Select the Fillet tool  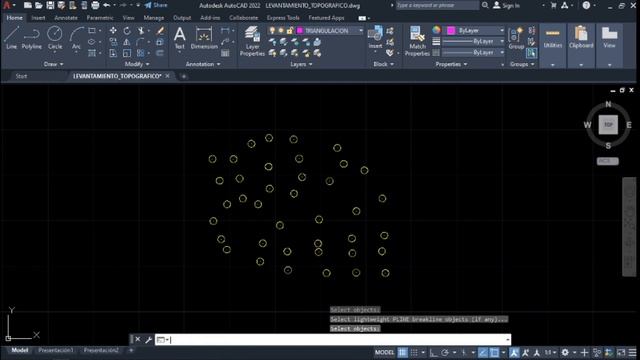140,42
